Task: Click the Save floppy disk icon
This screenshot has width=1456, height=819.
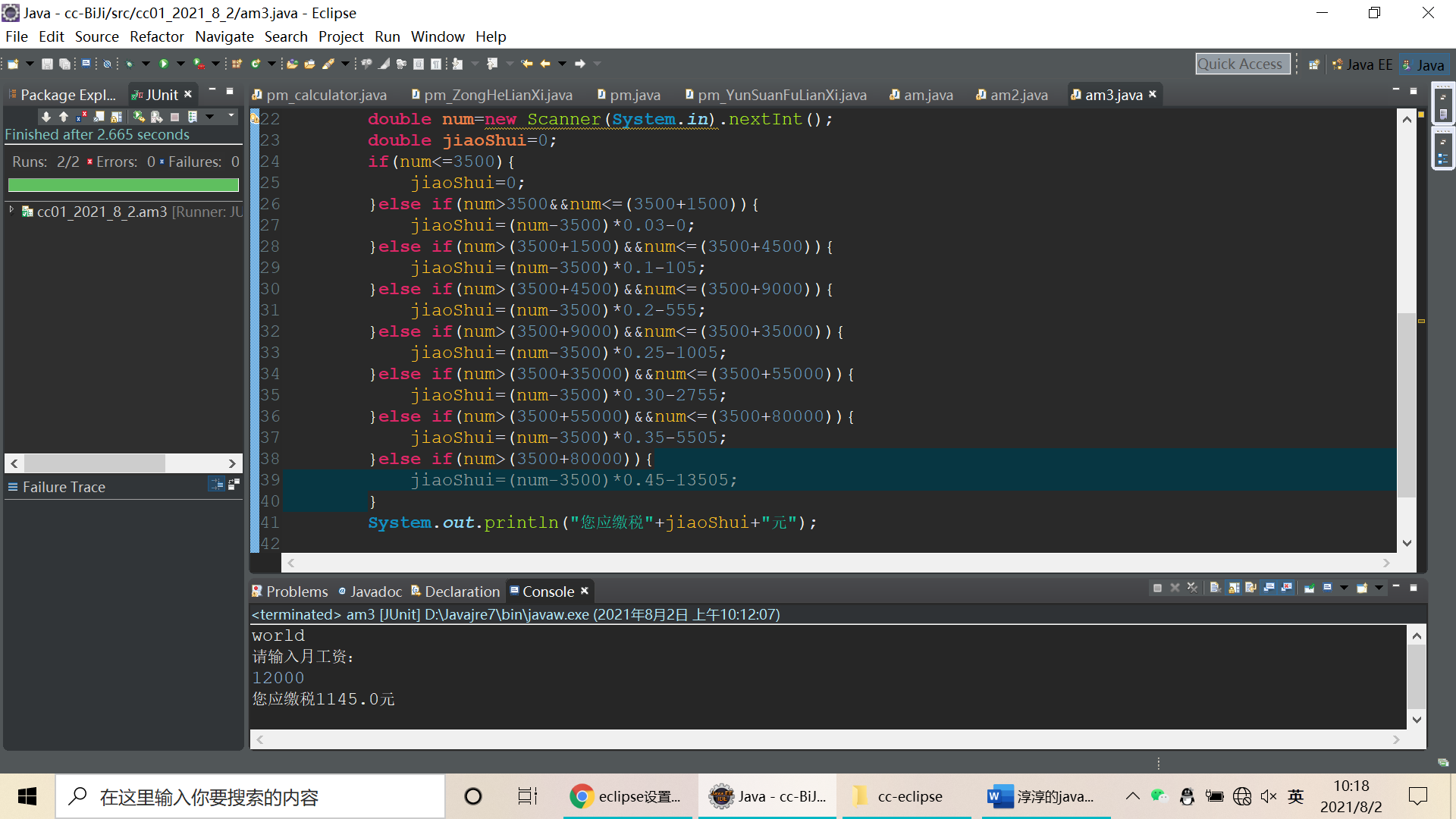Action: [x=47, y=64]
